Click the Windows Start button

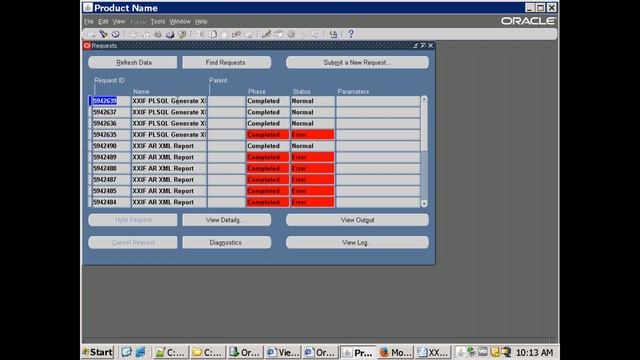98,352
